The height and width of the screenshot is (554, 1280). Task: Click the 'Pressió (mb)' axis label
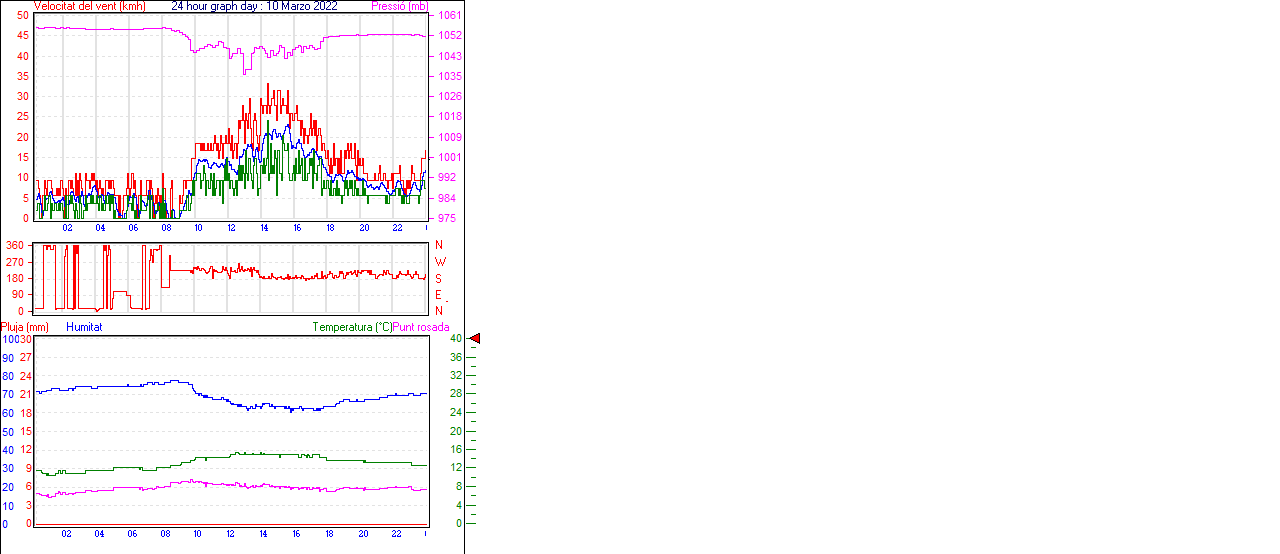[x=399, y=6]
